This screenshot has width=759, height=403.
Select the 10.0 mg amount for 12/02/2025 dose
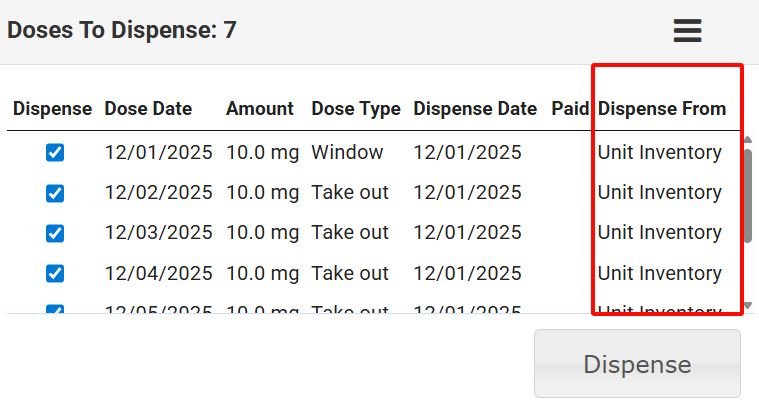pos(262,193)
